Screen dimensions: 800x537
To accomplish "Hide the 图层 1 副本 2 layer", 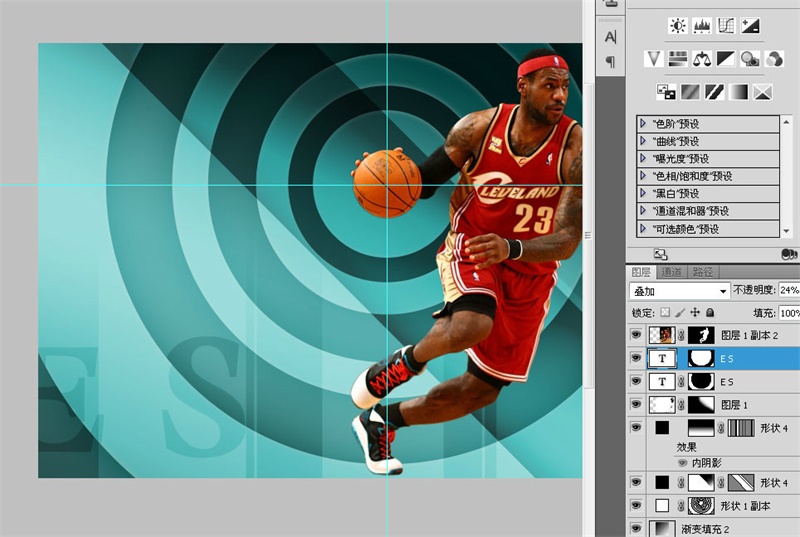I will (636, 336).
